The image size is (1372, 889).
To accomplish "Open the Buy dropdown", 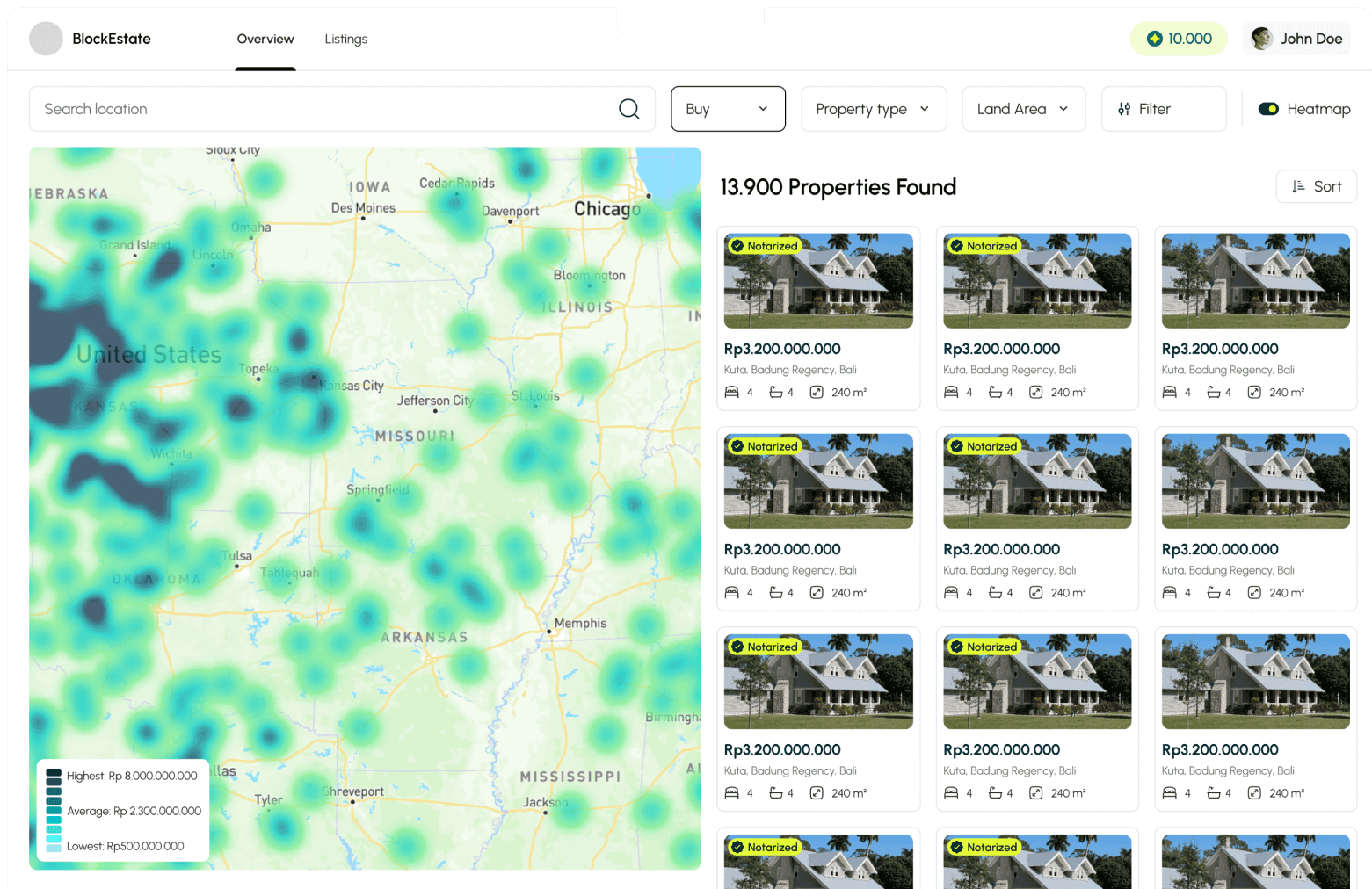I will (728, 109).
